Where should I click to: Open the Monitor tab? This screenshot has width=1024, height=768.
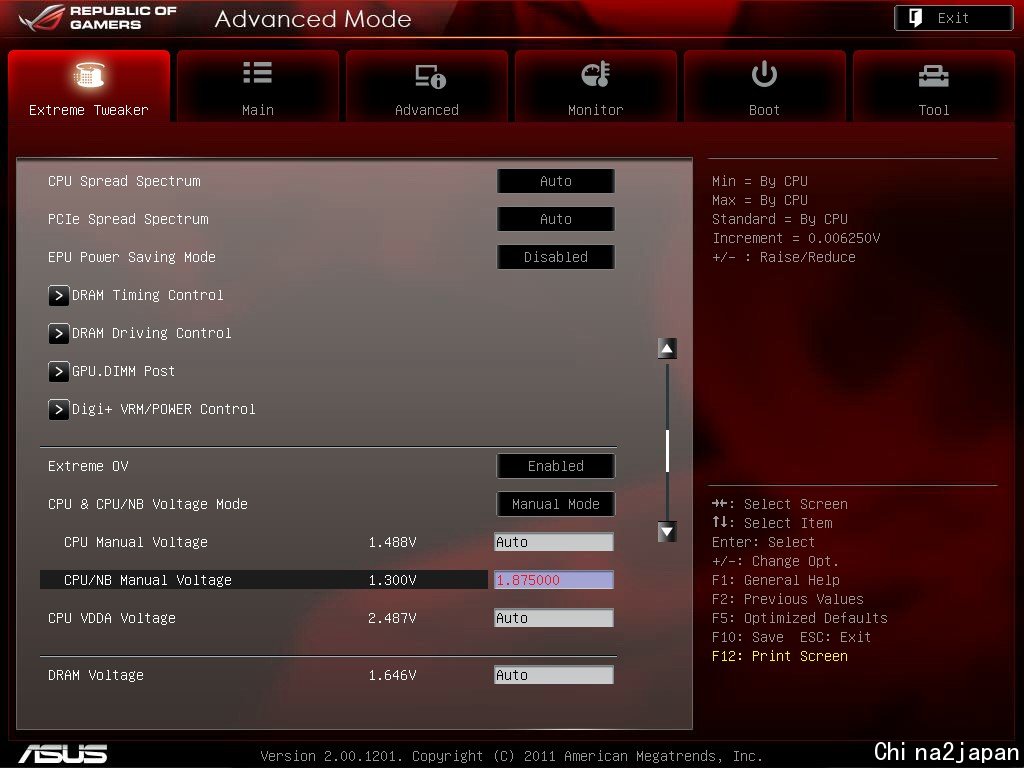click(596, 86)
